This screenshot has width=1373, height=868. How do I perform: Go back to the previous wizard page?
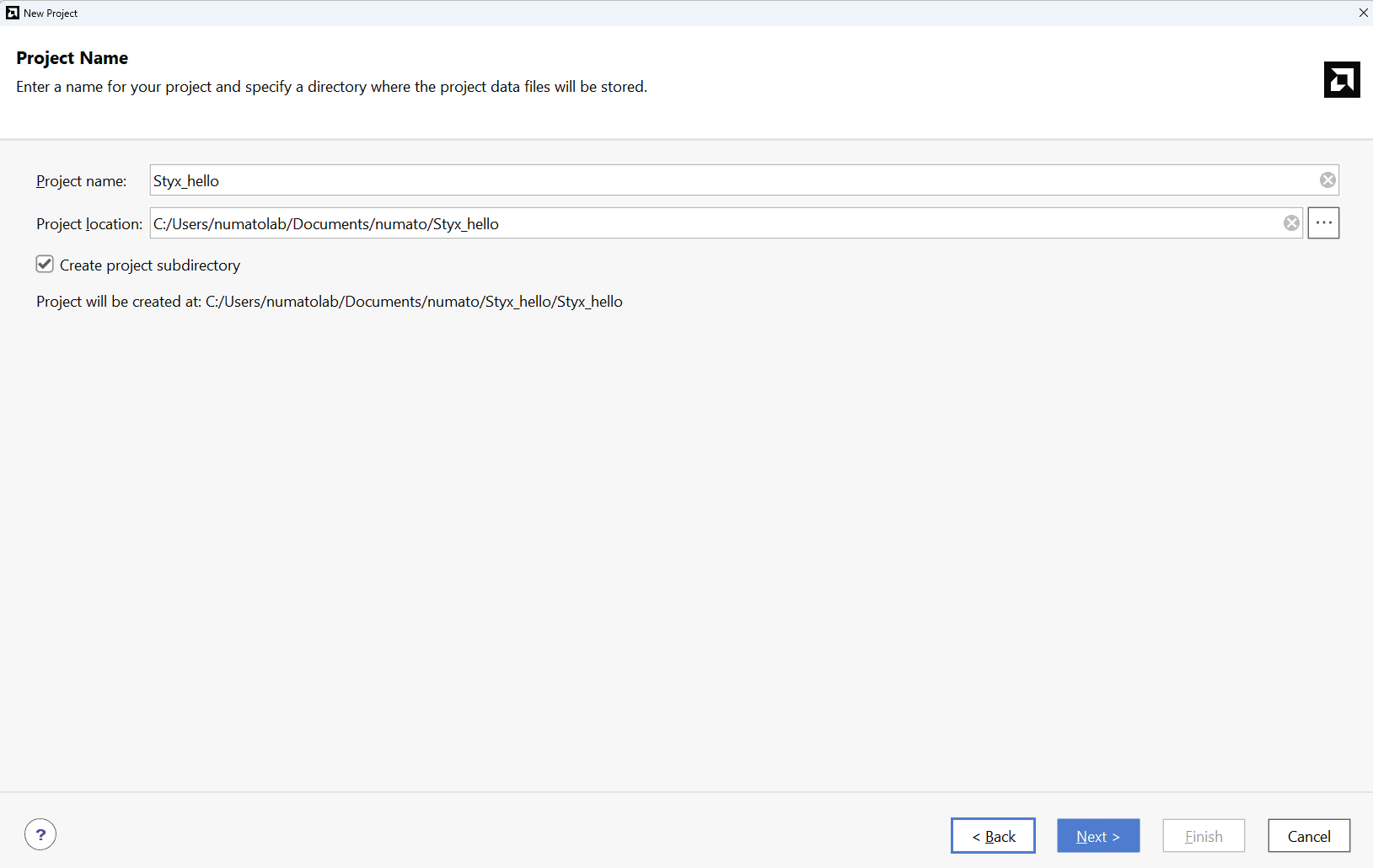993,836
